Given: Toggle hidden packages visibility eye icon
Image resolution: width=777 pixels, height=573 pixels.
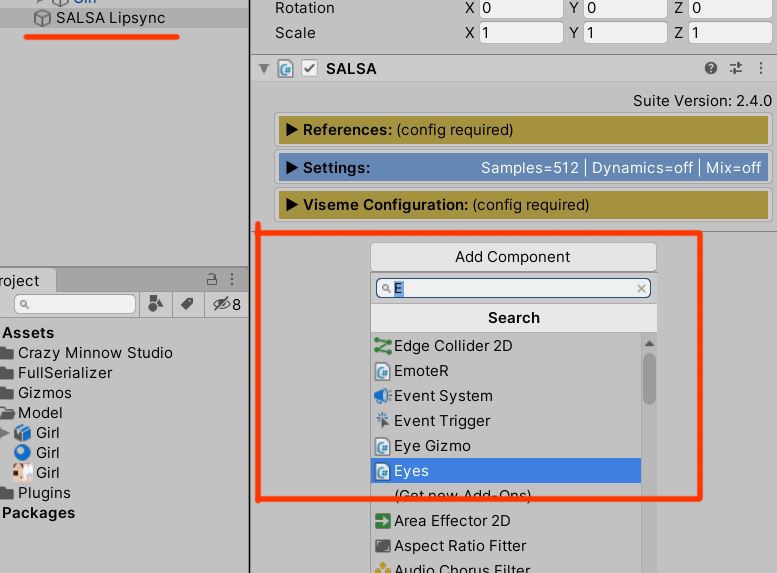Looking at the screenshot, I should pos(224,304).
